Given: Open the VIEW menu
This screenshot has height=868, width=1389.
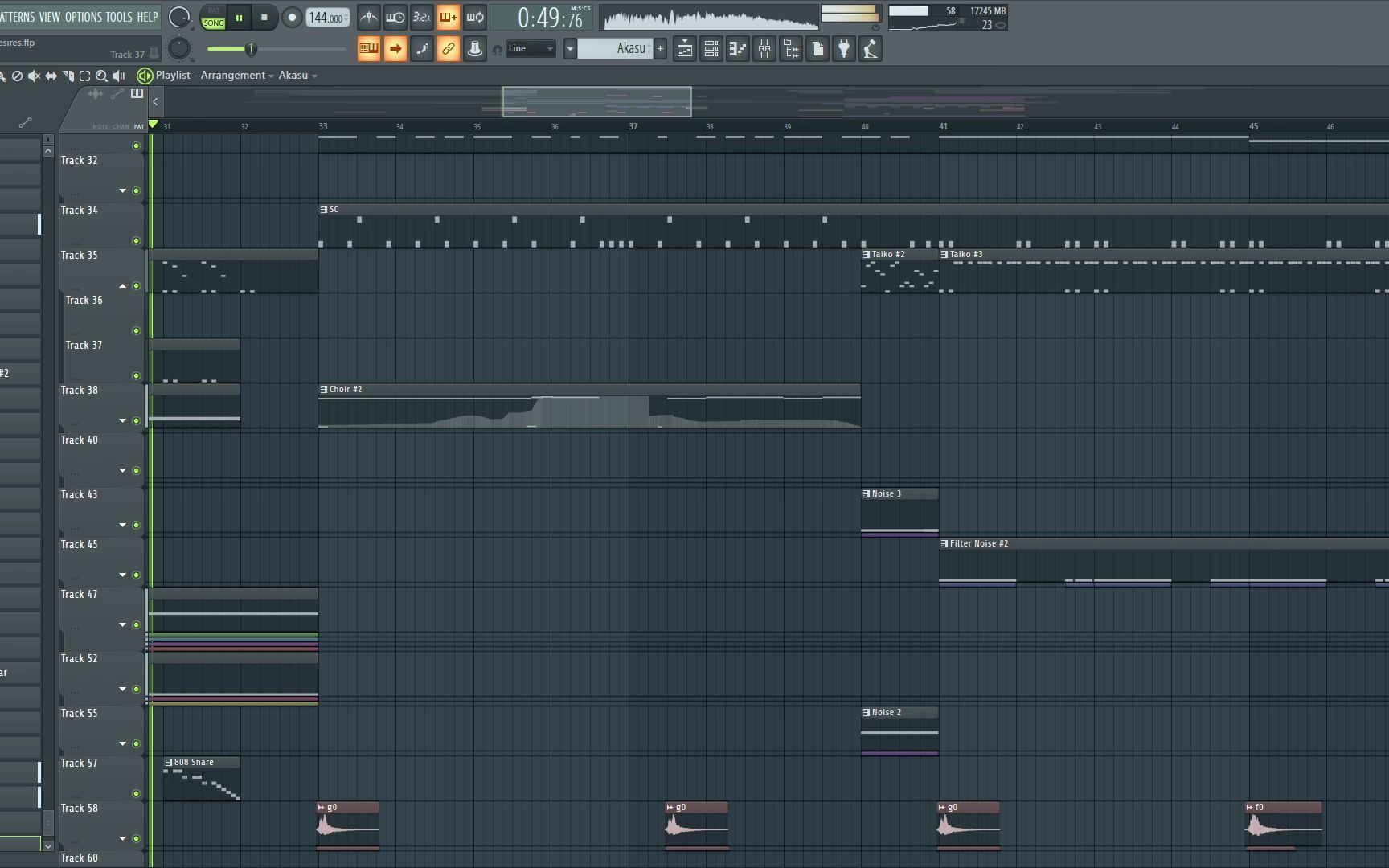Looking at the screenshot, I should pos(50,17).
